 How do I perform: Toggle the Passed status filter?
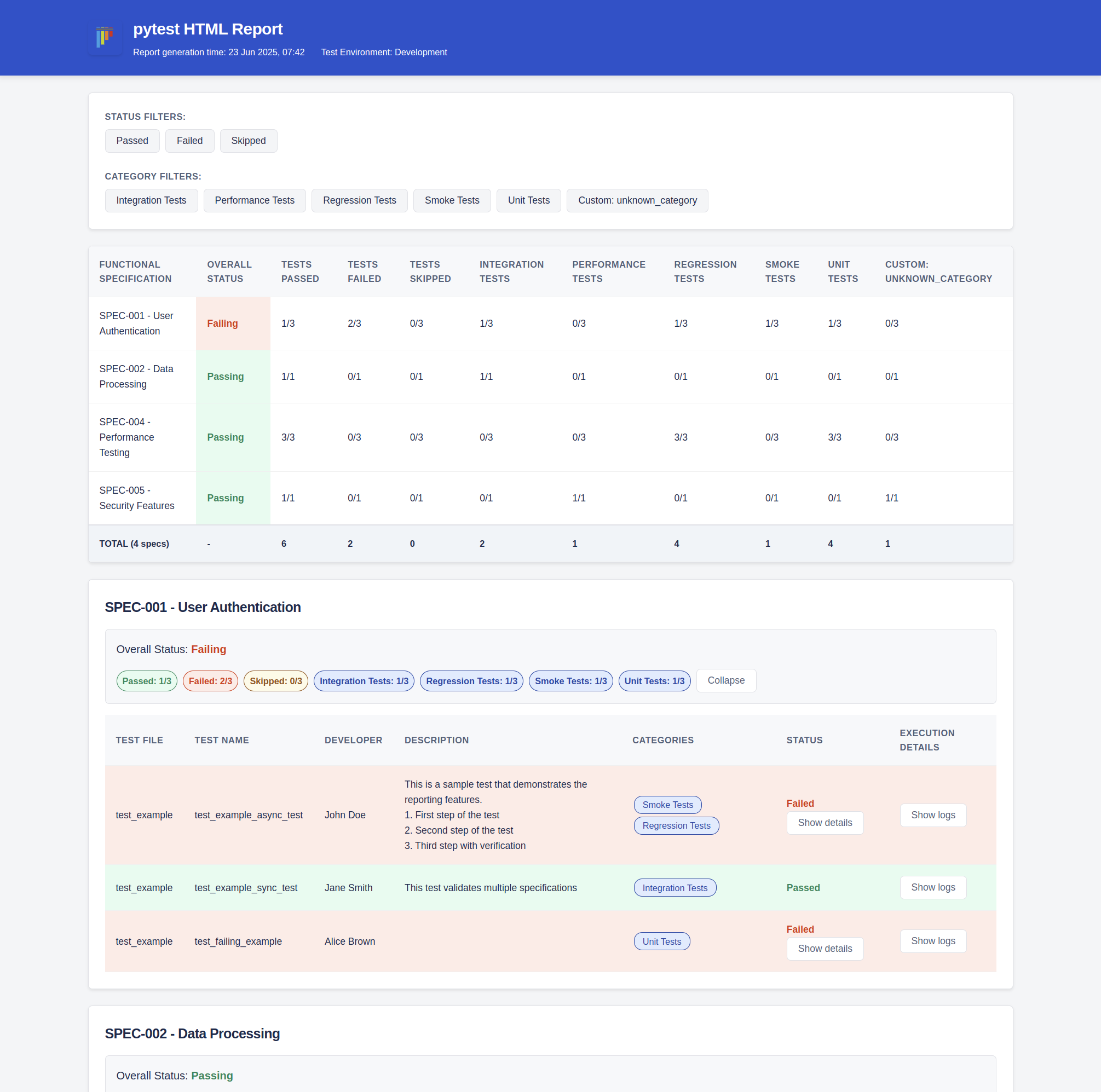(x=131, y=141)
